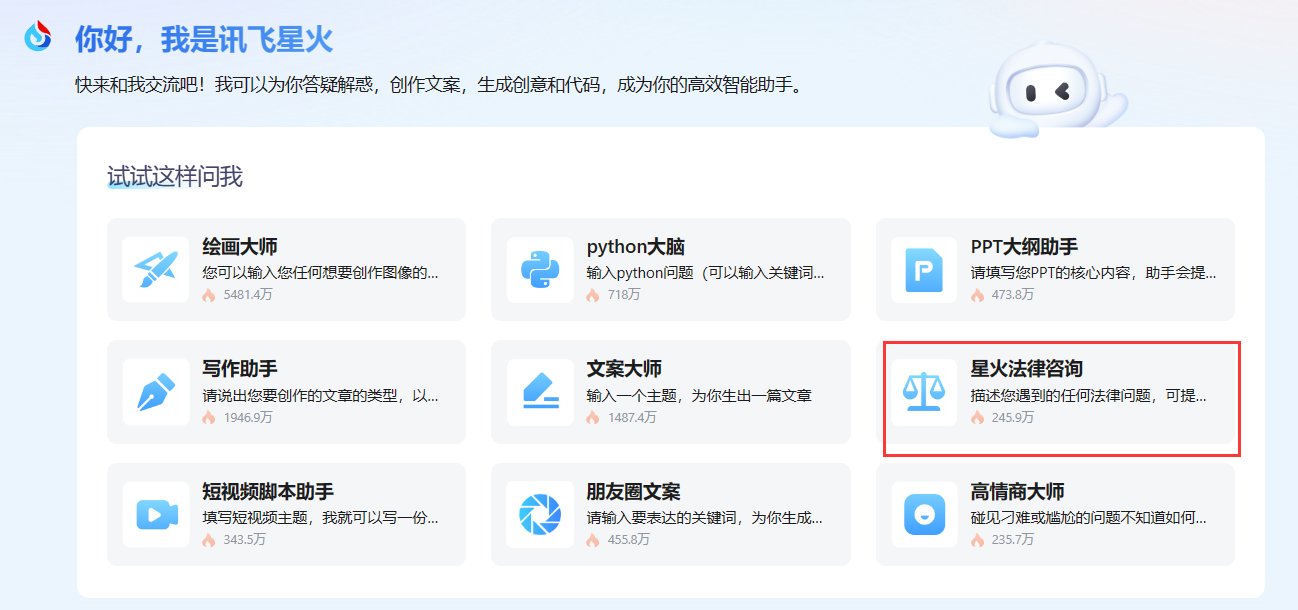Click the usage count 1946.9万
Image resolution: width=1298 pixels, height=610 pixels.
[x=248, y=417]
